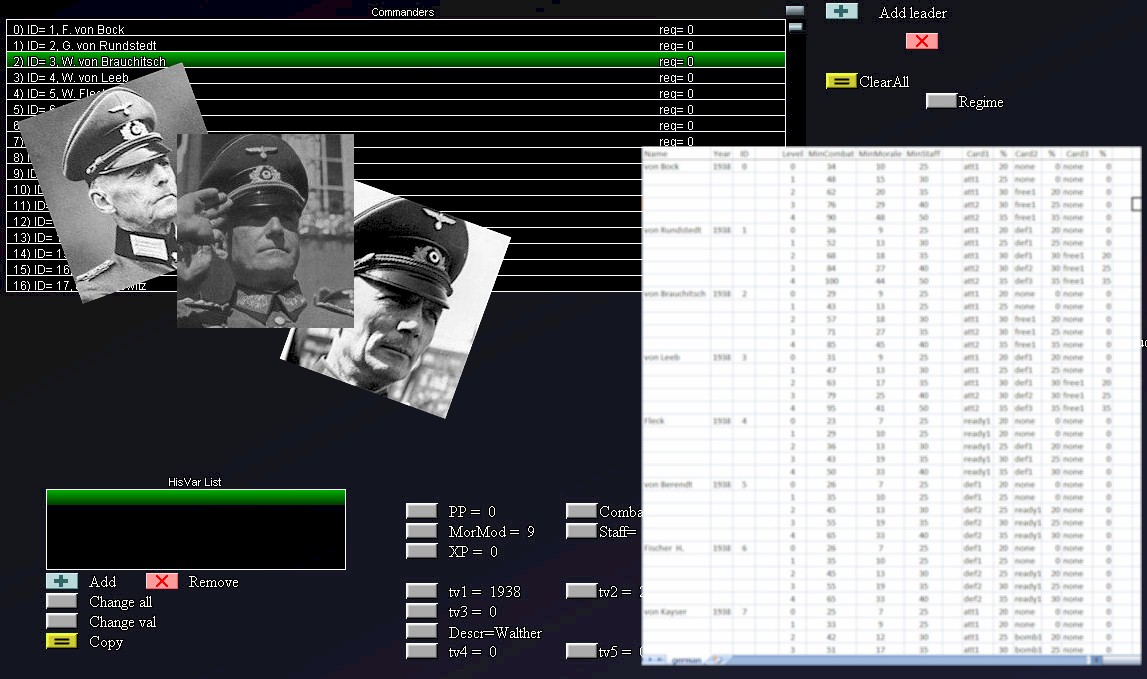Click the Change all button

[62, 601]
